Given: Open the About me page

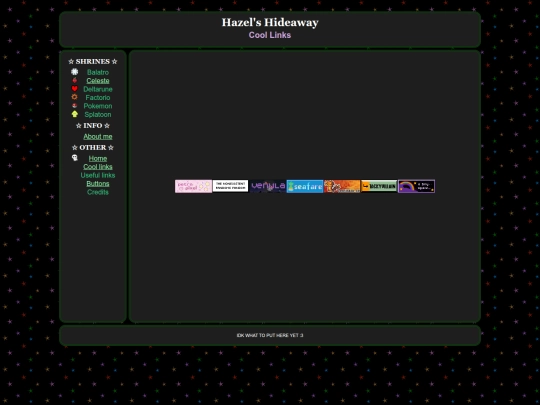Looking at the screenshot, I should point(98,136).
